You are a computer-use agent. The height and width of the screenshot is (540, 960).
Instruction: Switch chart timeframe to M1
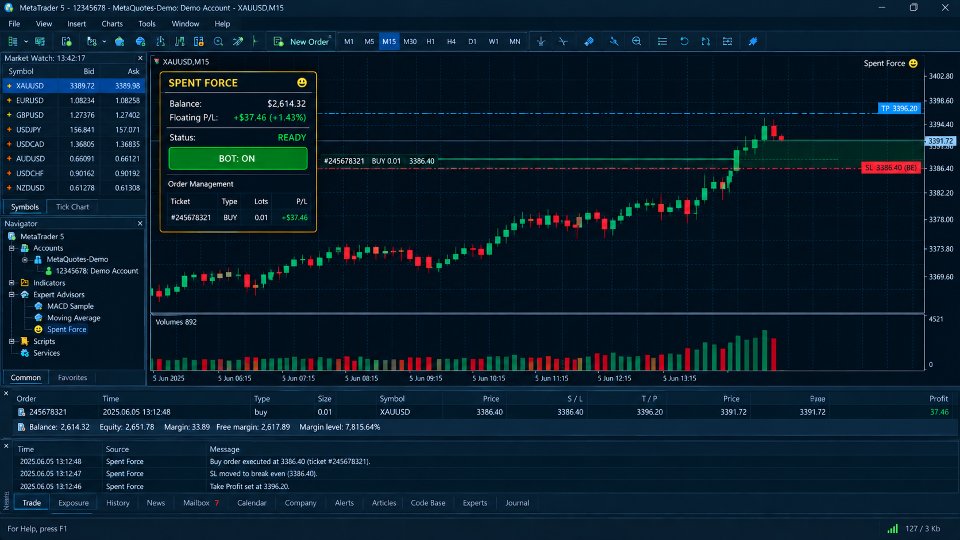(x=349, y=42)
